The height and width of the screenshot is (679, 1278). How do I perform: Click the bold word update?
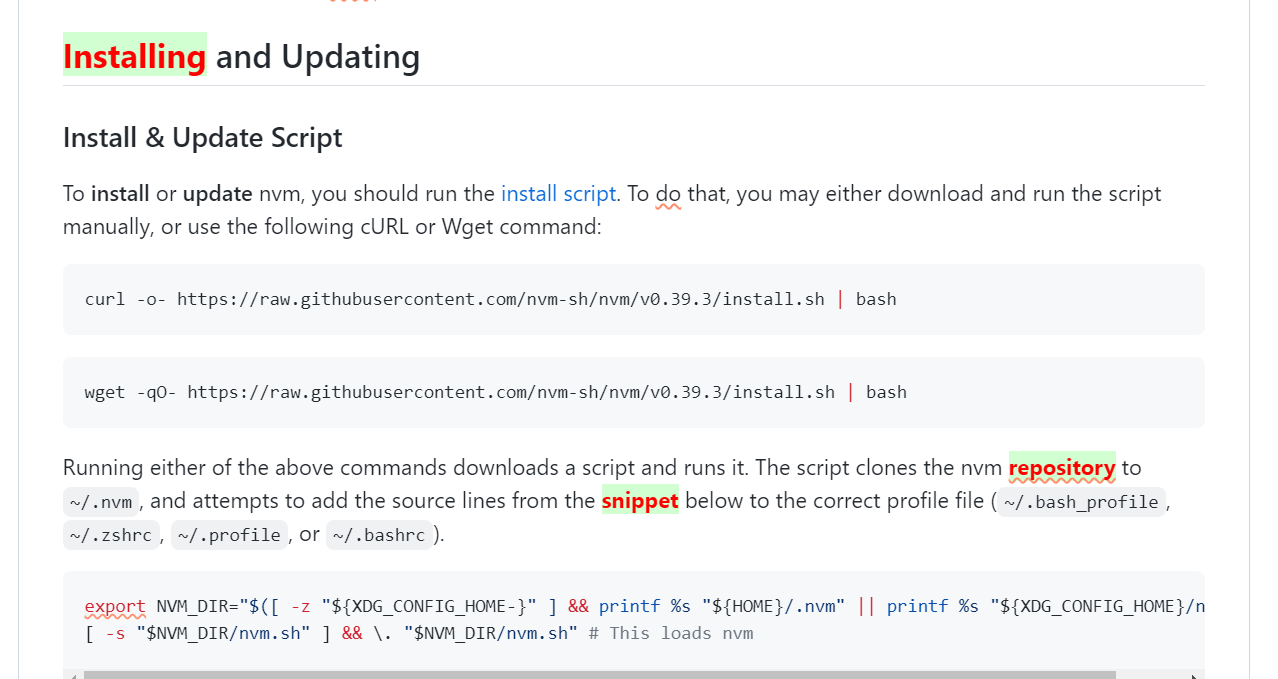click(x=217, y=194)
